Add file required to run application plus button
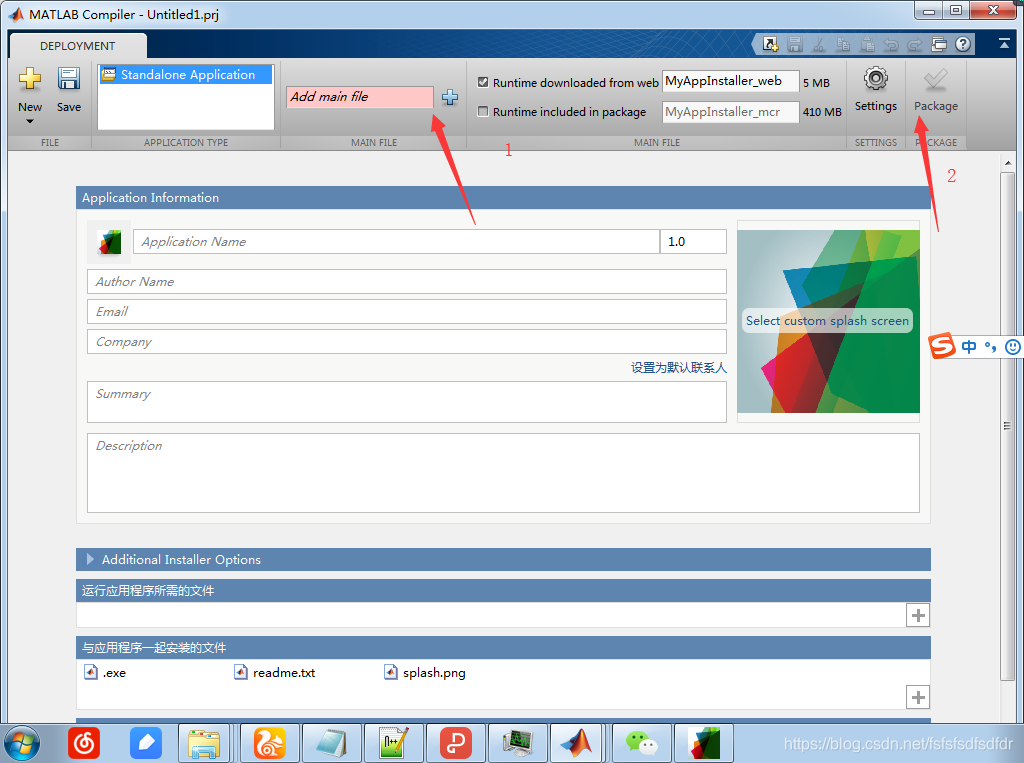Screen dimensions: 1024x763 918,615
